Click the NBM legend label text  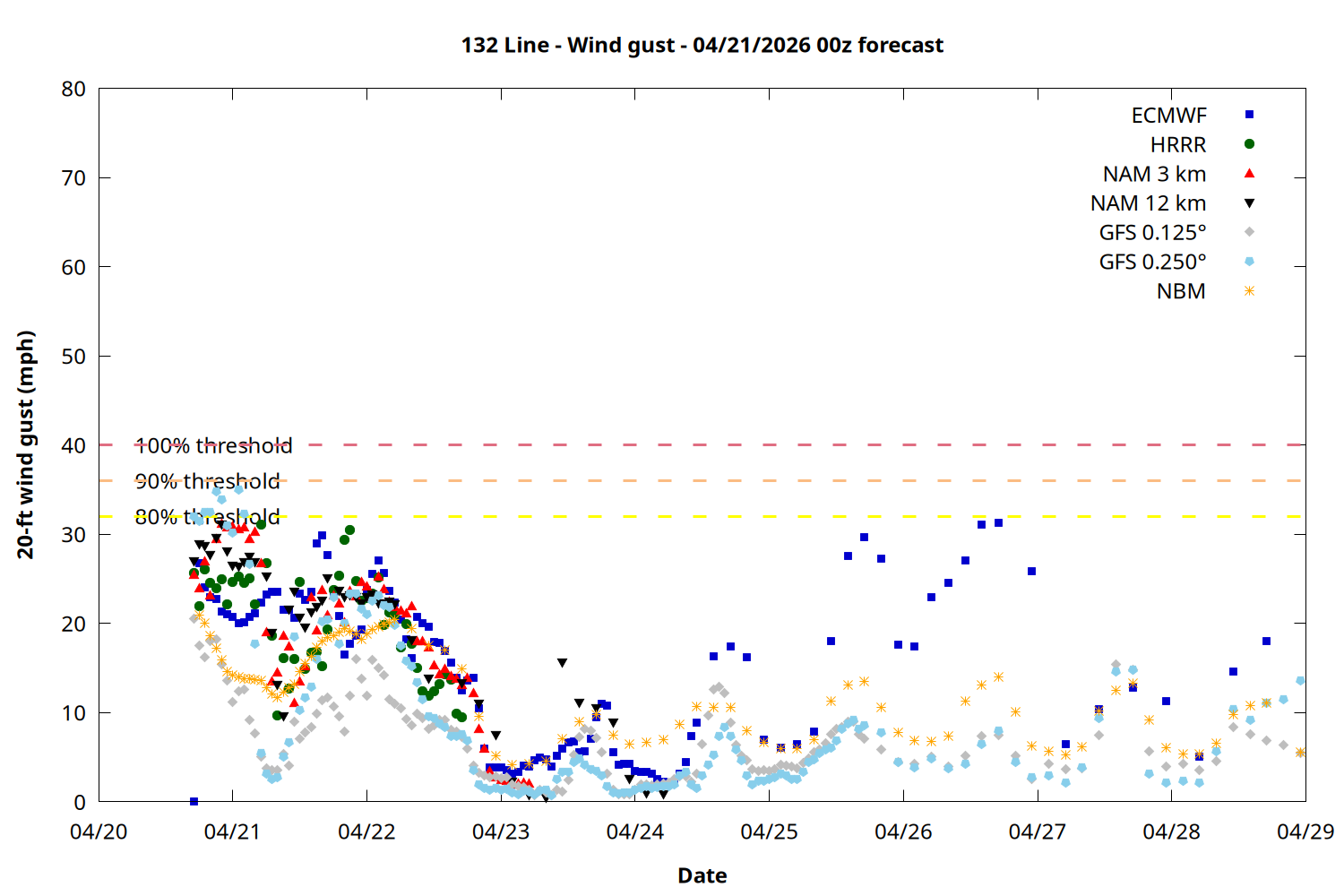pyautogui.click(x=1180, y=292)
